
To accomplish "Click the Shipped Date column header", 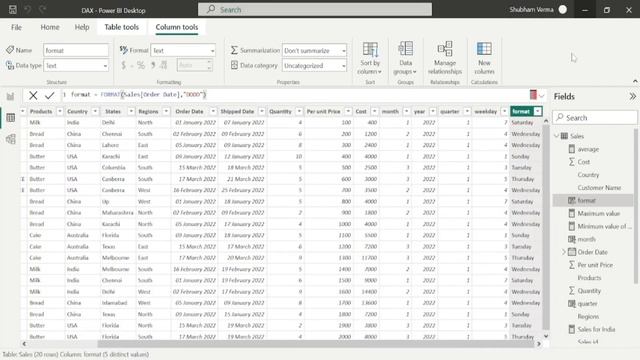I will [237, 111].
